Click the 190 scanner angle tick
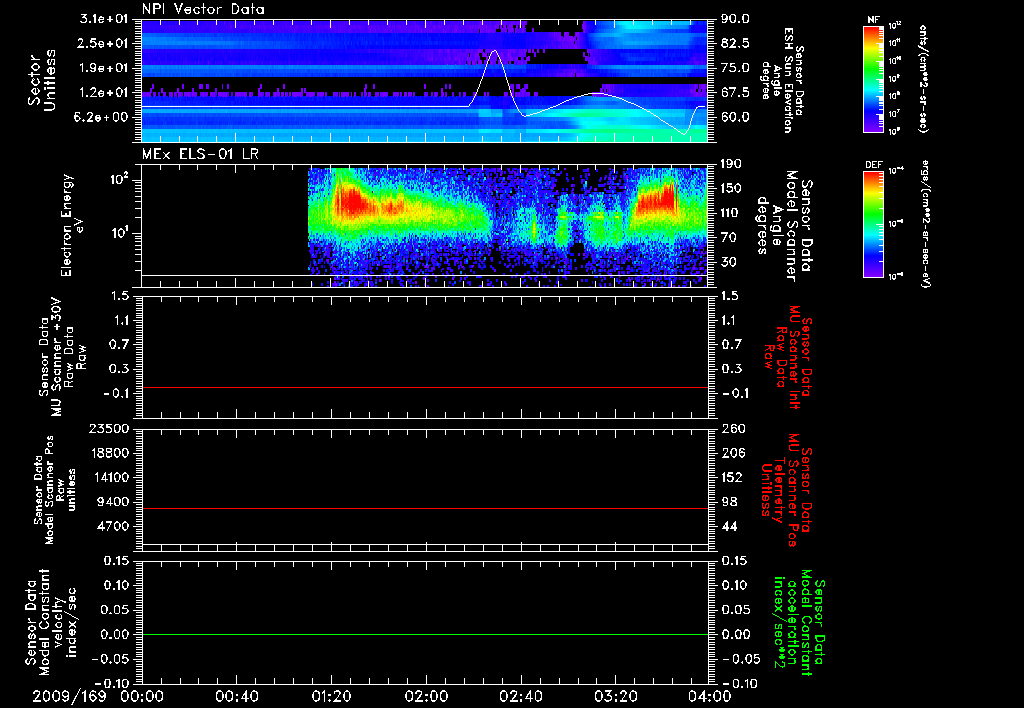 [731, 164]
